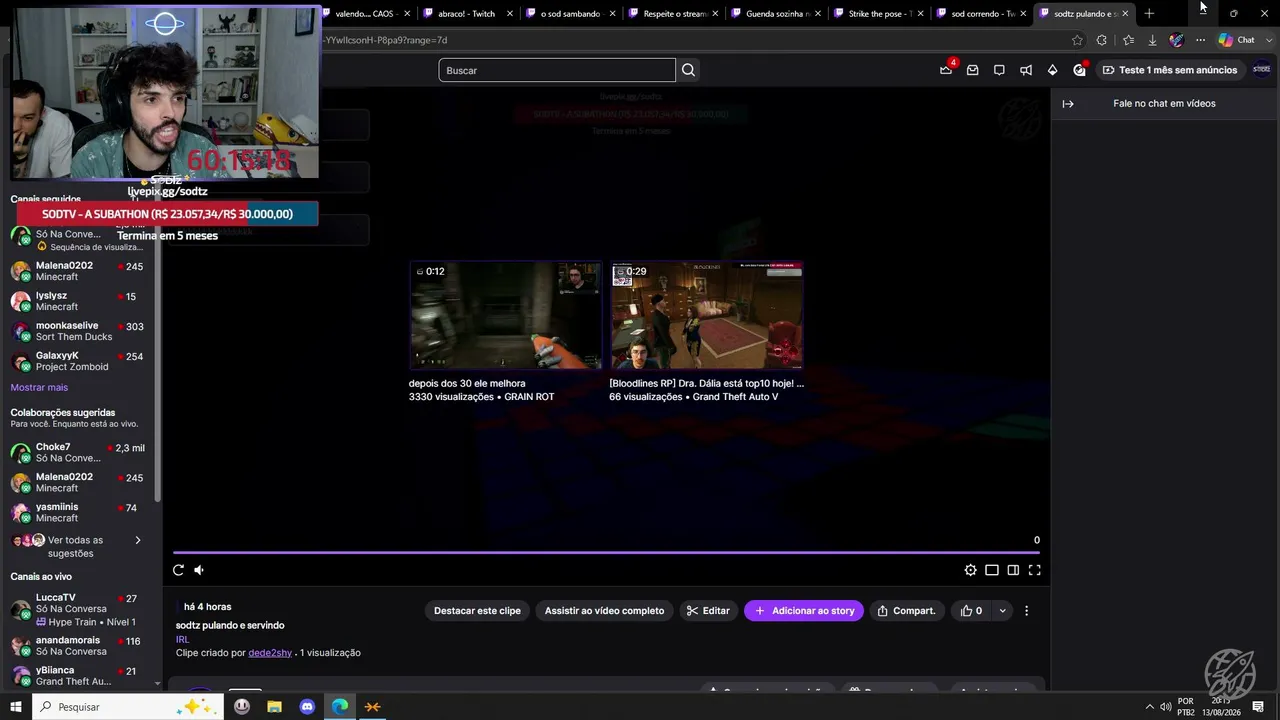Show hidden system tray icons chevron
The image size is (1280, 720).
click(1149, 707)
